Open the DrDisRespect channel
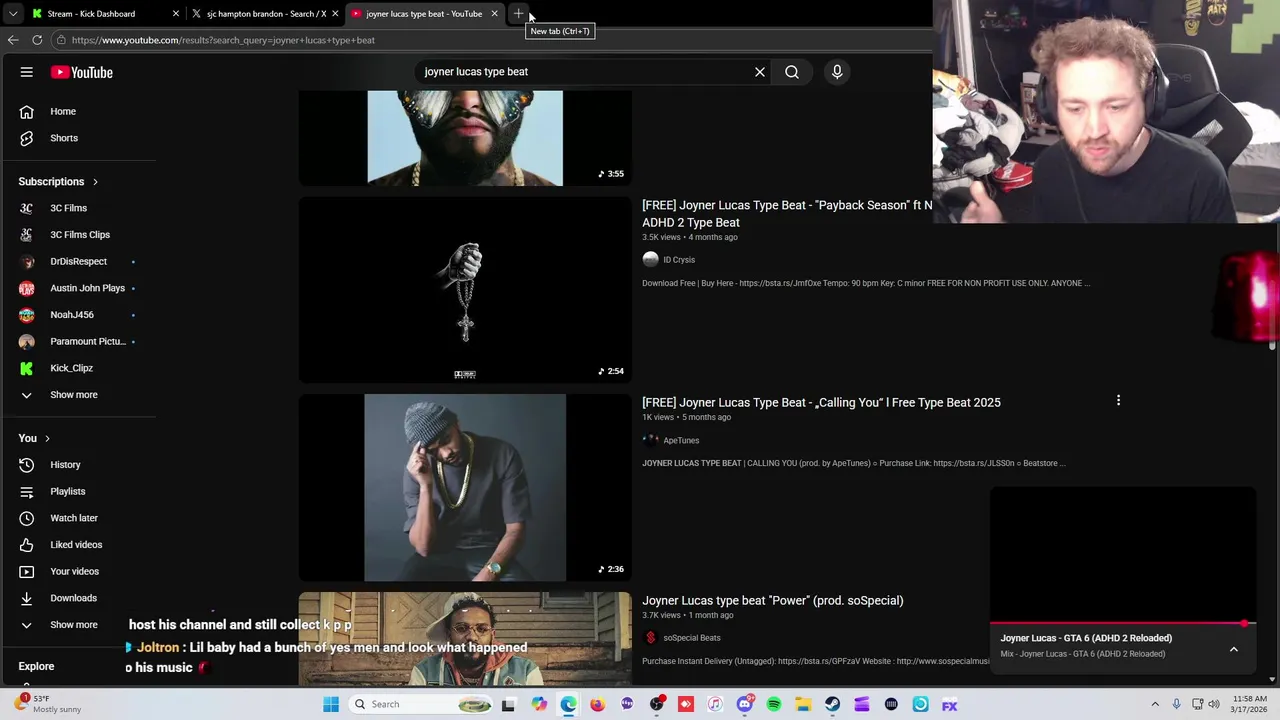1280x720 pixels. (78, 261)
